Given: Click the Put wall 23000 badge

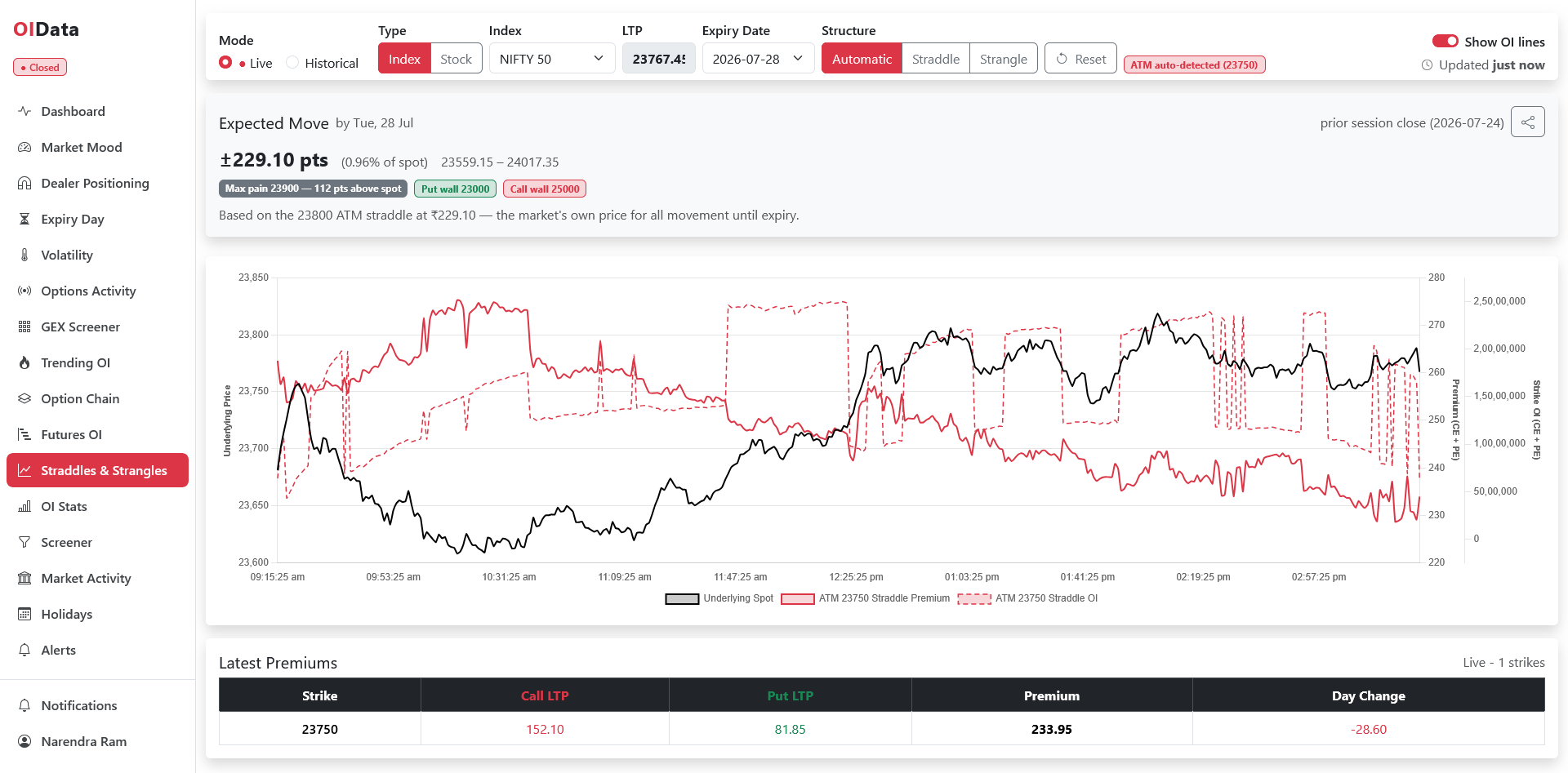Looking at the screenshot, I should 455,189.
